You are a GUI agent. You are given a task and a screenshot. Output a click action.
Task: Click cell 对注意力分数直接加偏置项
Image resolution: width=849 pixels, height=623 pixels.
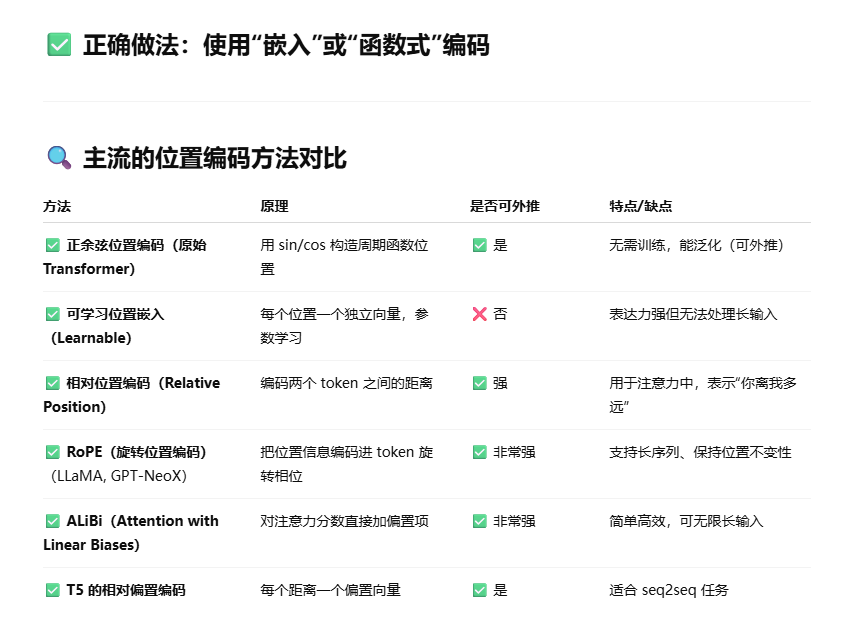pyautogui.click(x=344, y=521)
